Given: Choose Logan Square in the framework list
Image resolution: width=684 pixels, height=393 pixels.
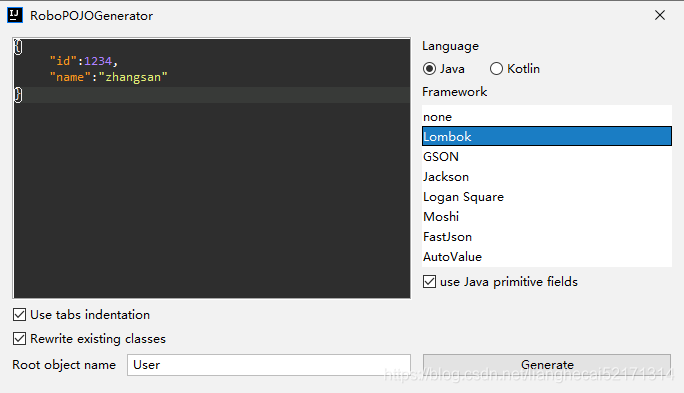Looking at the screenshot, I should coord(547,197).
